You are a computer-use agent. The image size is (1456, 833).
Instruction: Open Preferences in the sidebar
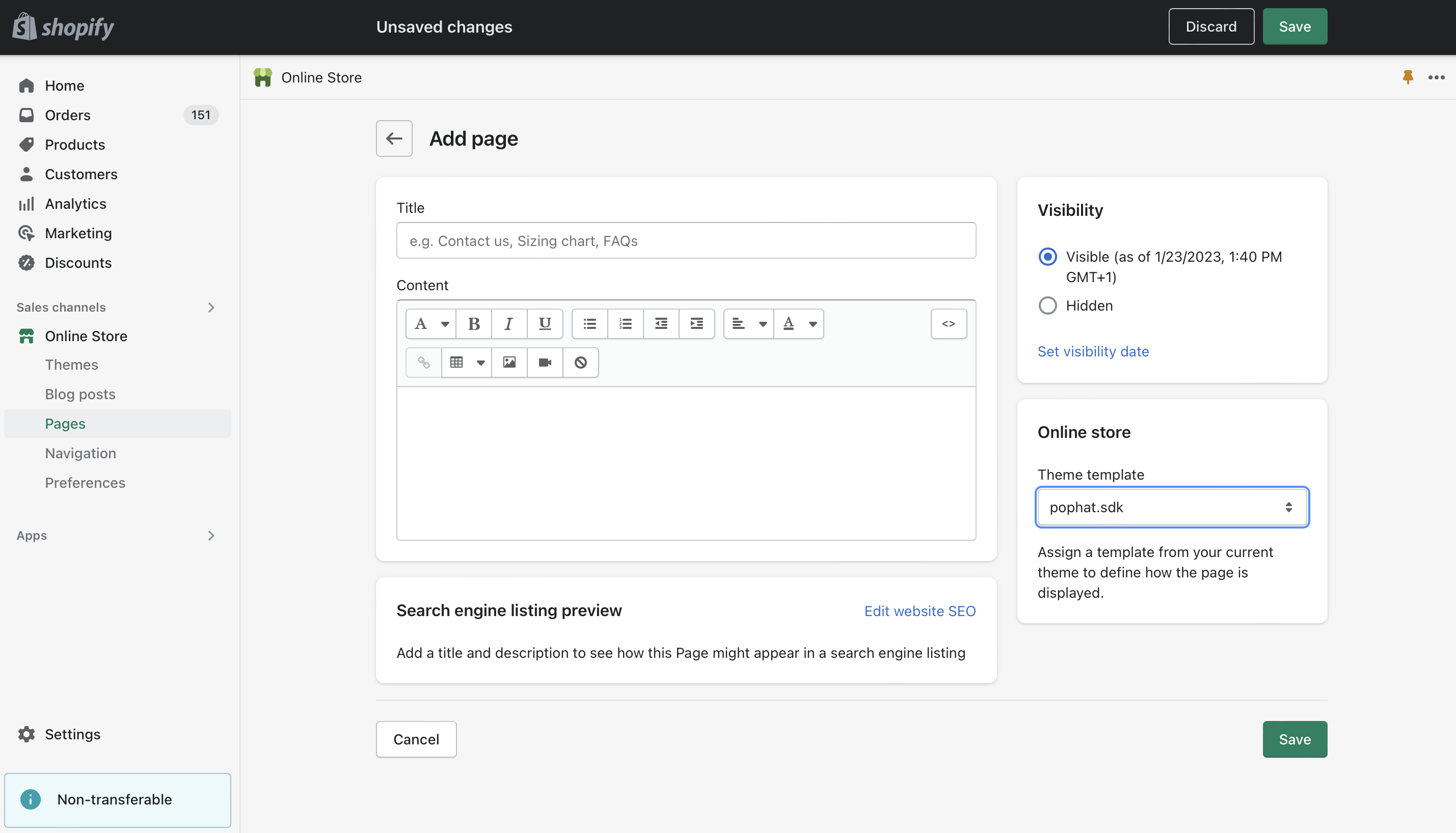[85, 483]
